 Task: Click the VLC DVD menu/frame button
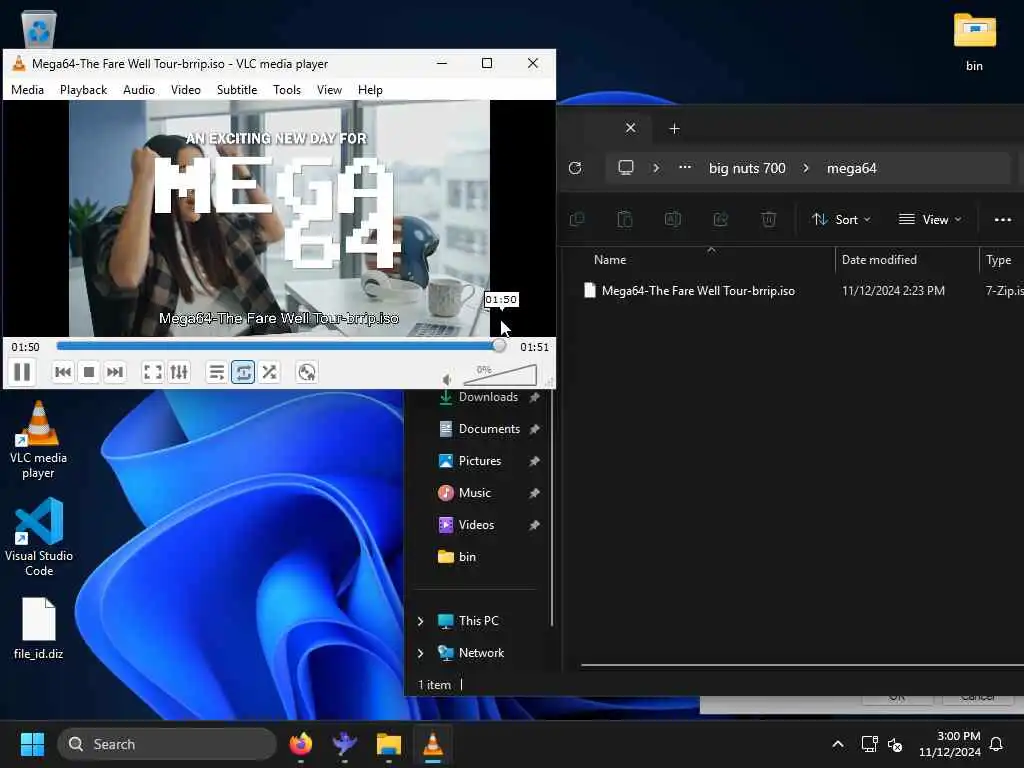[306, 372]
